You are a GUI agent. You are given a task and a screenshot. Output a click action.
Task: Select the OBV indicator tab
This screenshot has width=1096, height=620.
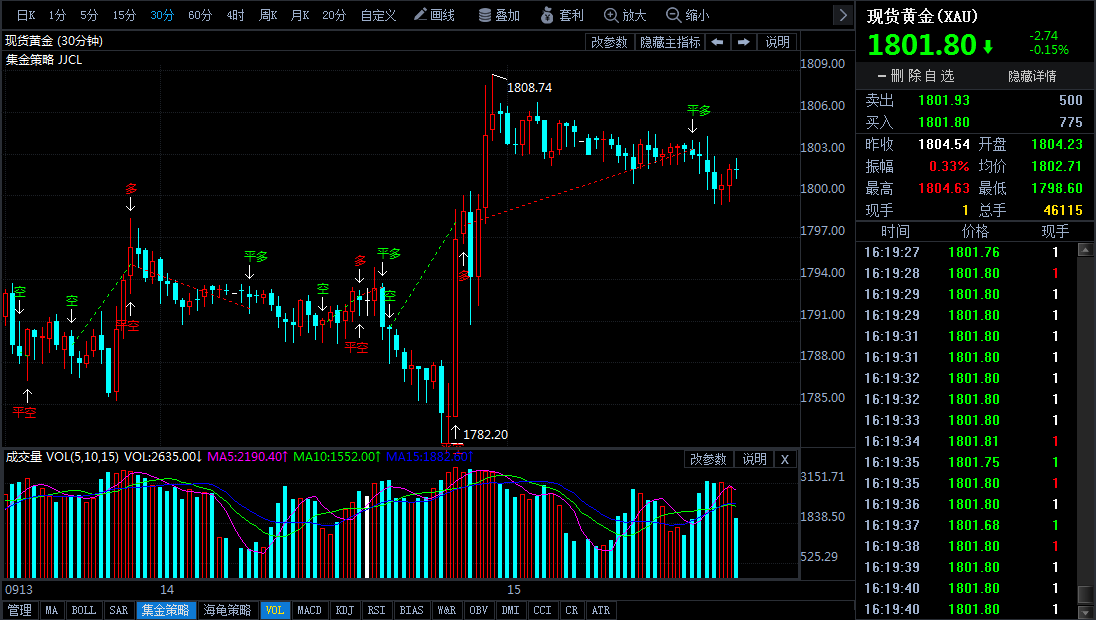tap(479, 610)
